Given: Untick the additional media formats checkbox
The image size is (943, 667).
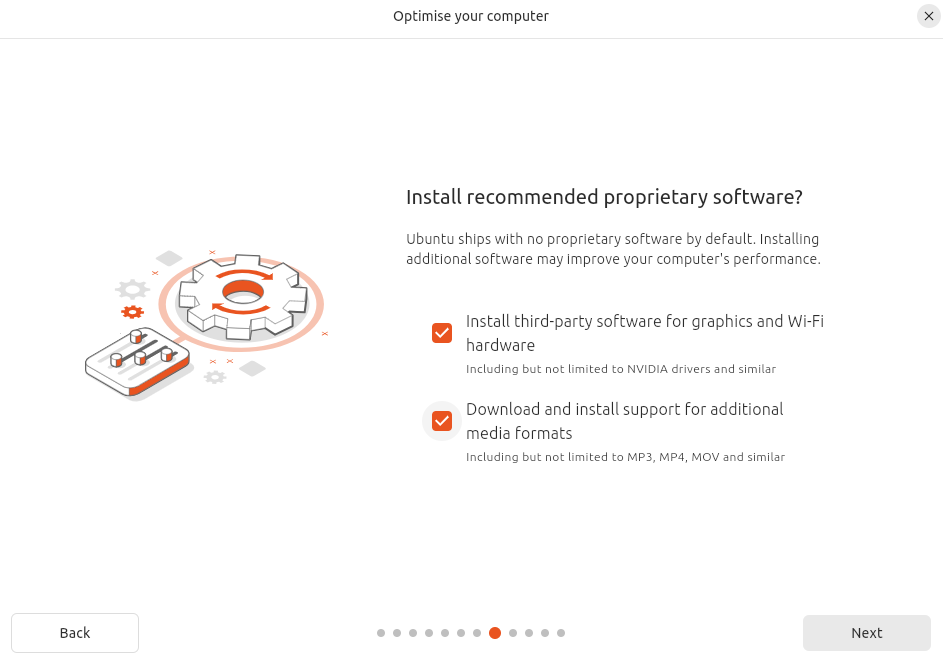Looking at the screenshot, I should [x=442, y=421].
